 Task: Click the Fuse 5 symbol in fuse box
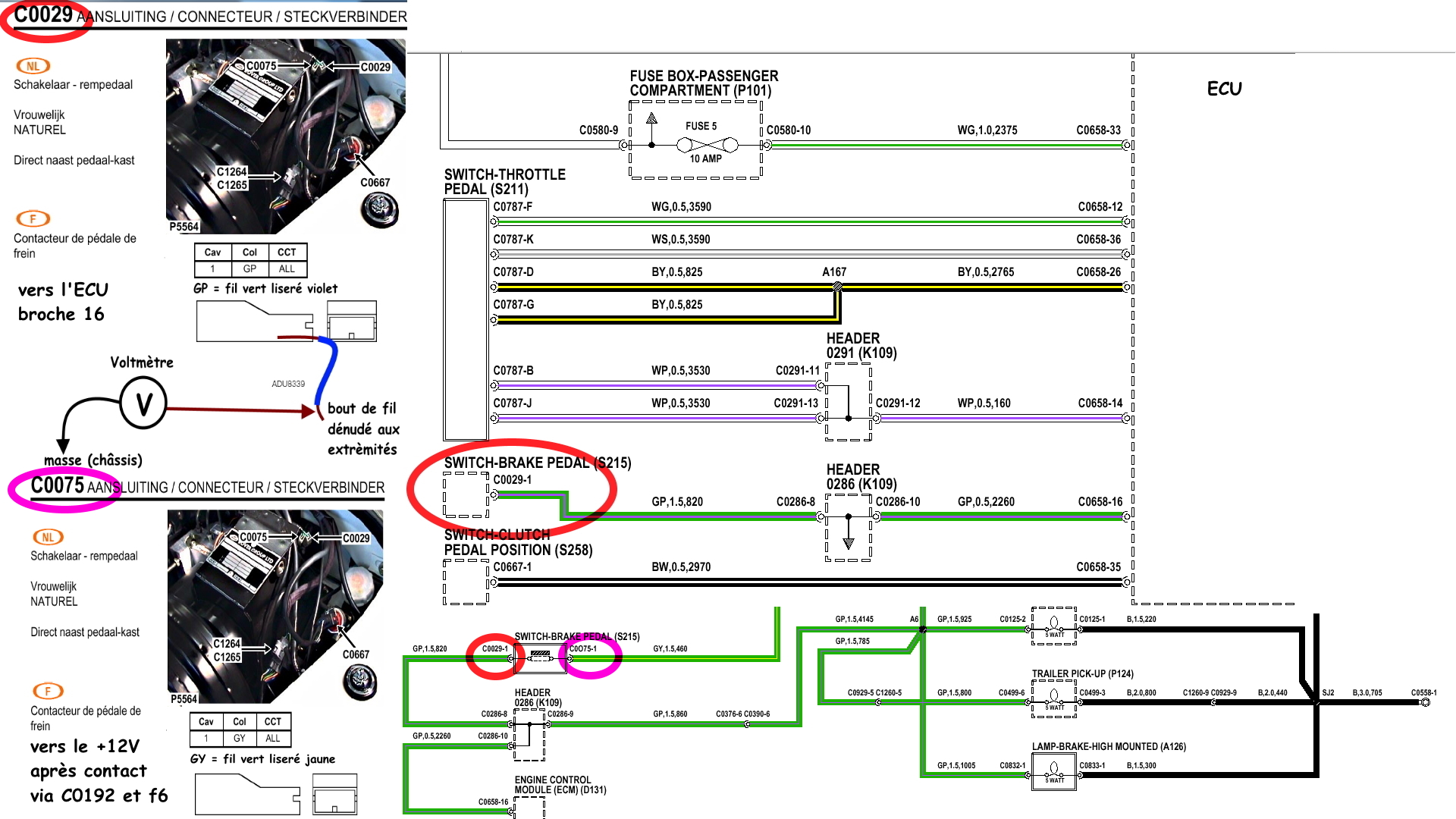point(707,144)
